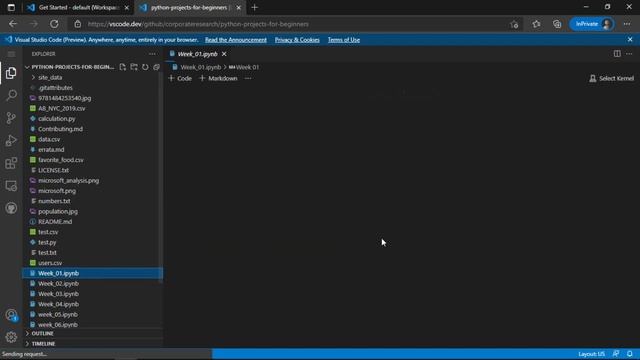The image size is (640, 360).
Task: View site information lock icon
Action: pyautogui.click(x=78, y=24)
